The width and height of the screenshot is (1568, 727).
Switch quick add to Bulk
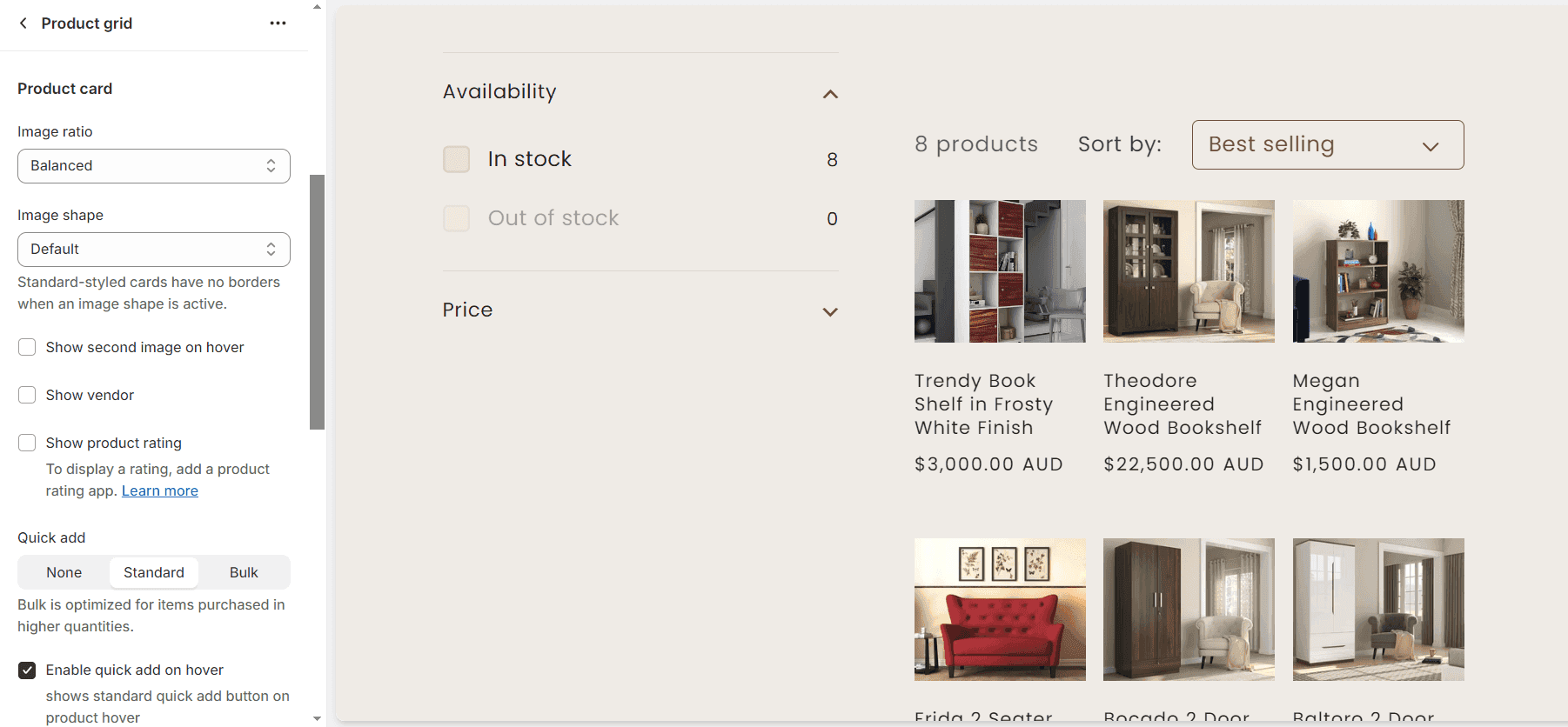click(244, 573)
